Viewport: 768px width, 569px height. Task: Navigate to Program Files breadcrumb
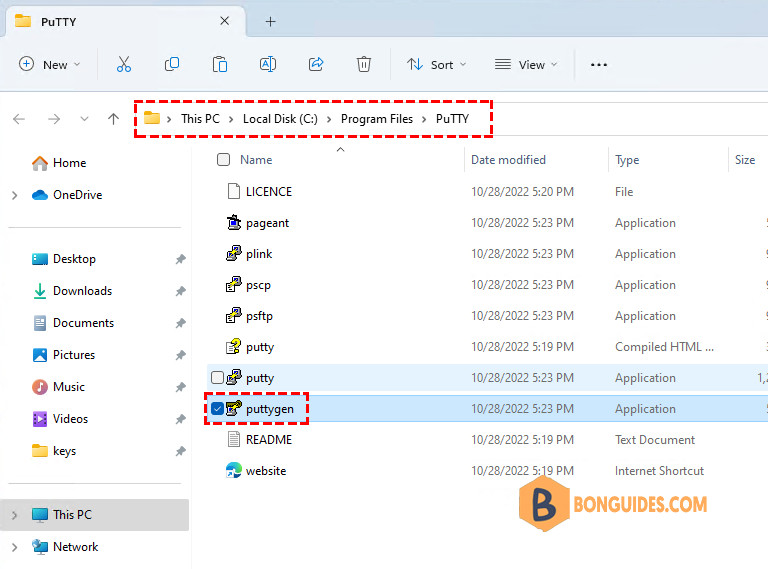pyautogui.click(x=377, y=119)
